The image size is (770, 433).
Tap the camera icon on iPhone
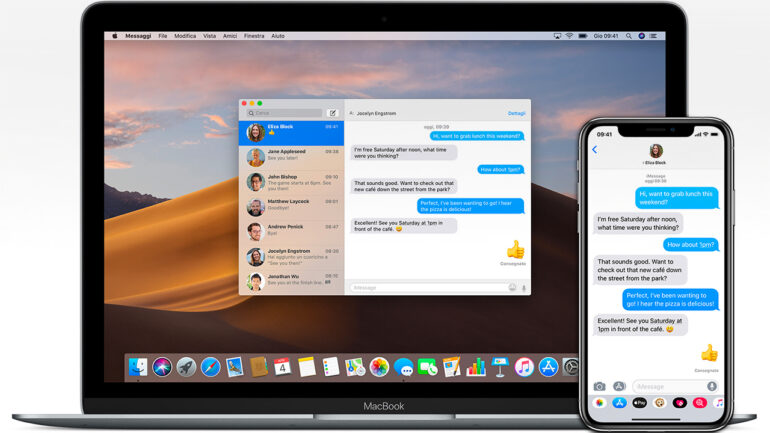pyautogui.click(x=599, y=386)
